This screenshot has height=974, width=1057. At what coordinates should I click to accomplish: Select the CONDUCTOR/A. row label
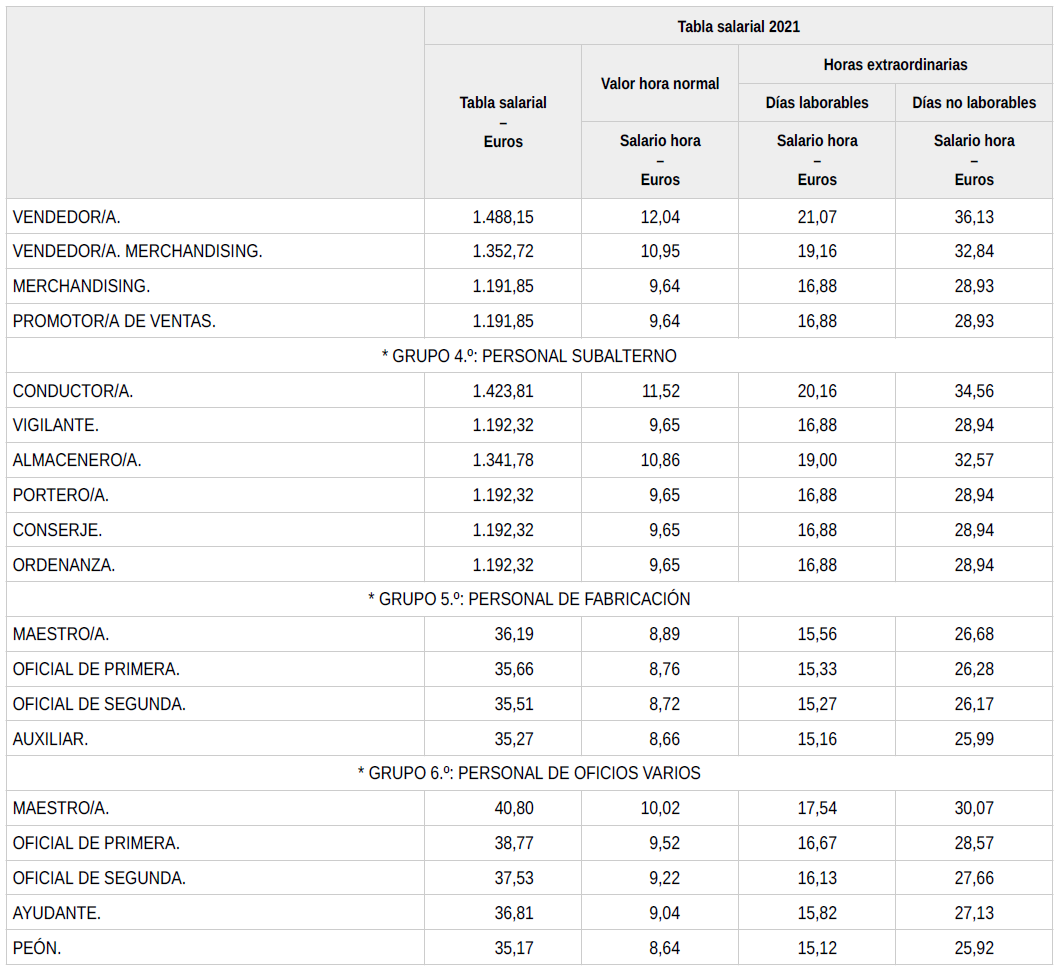pyautogui.click(x=73, y=391)
